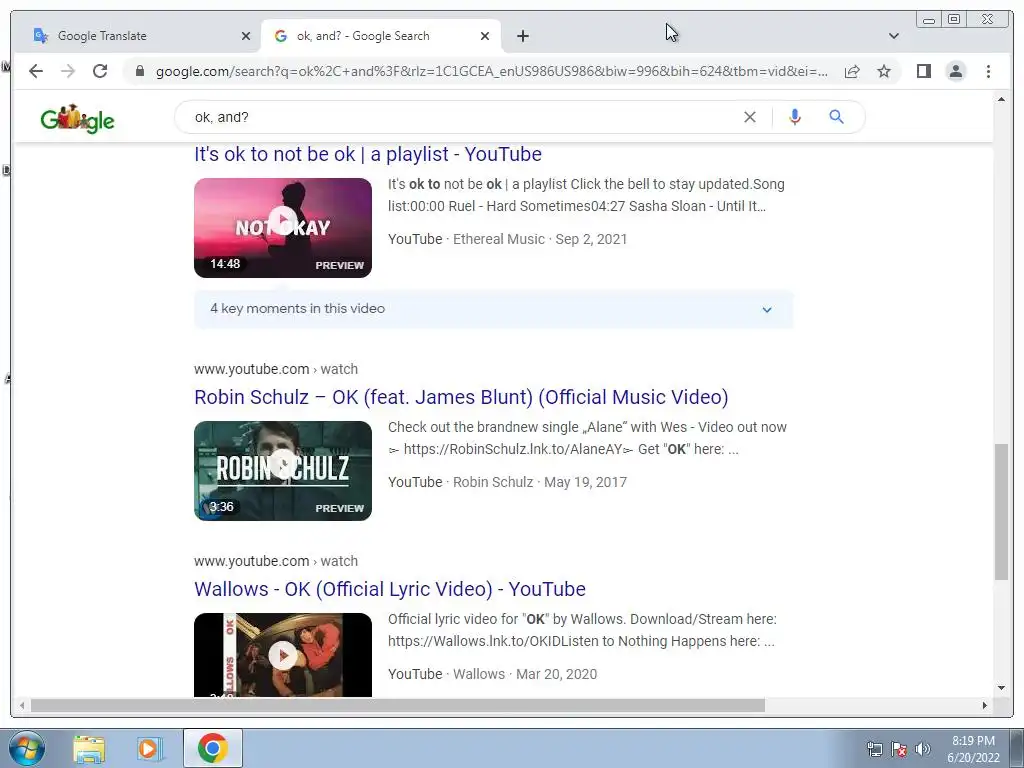Open the Windows Start button
The image size is (1024, 768).
(x=27, y=748)
